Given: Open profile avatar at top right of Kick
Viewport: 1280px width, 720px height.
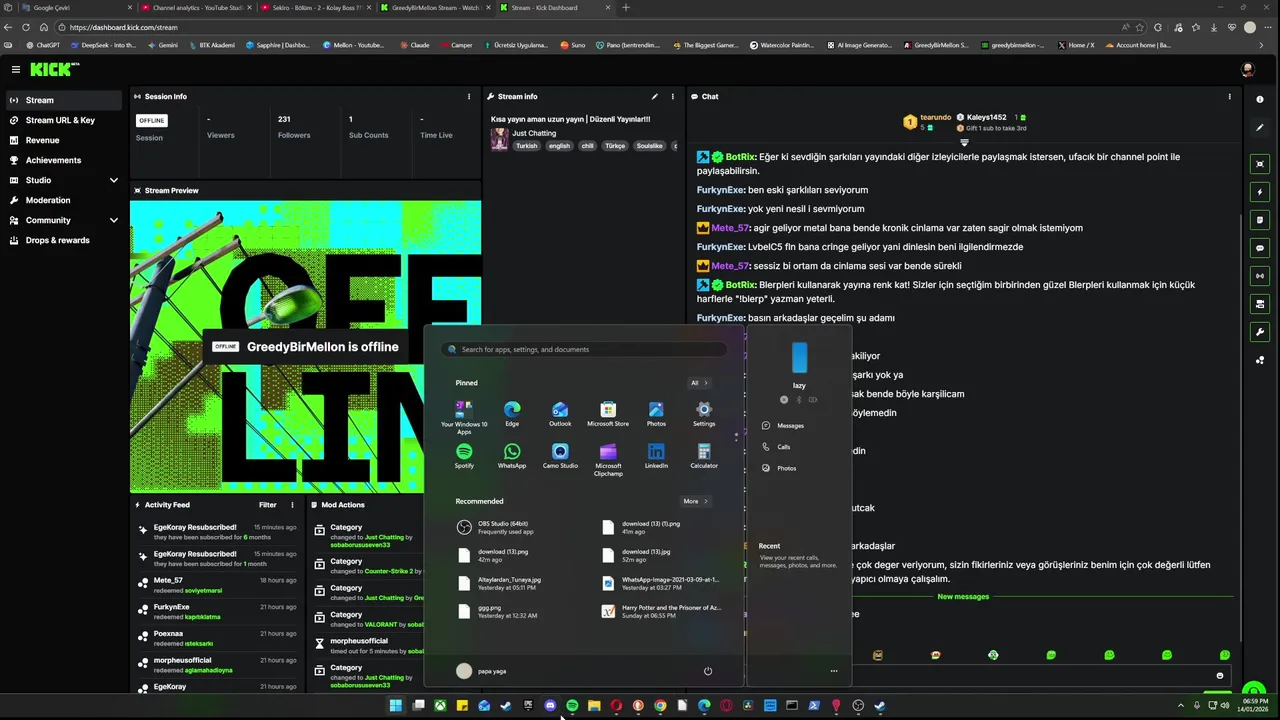Looking at the screenshot, I should (1247, 70).
